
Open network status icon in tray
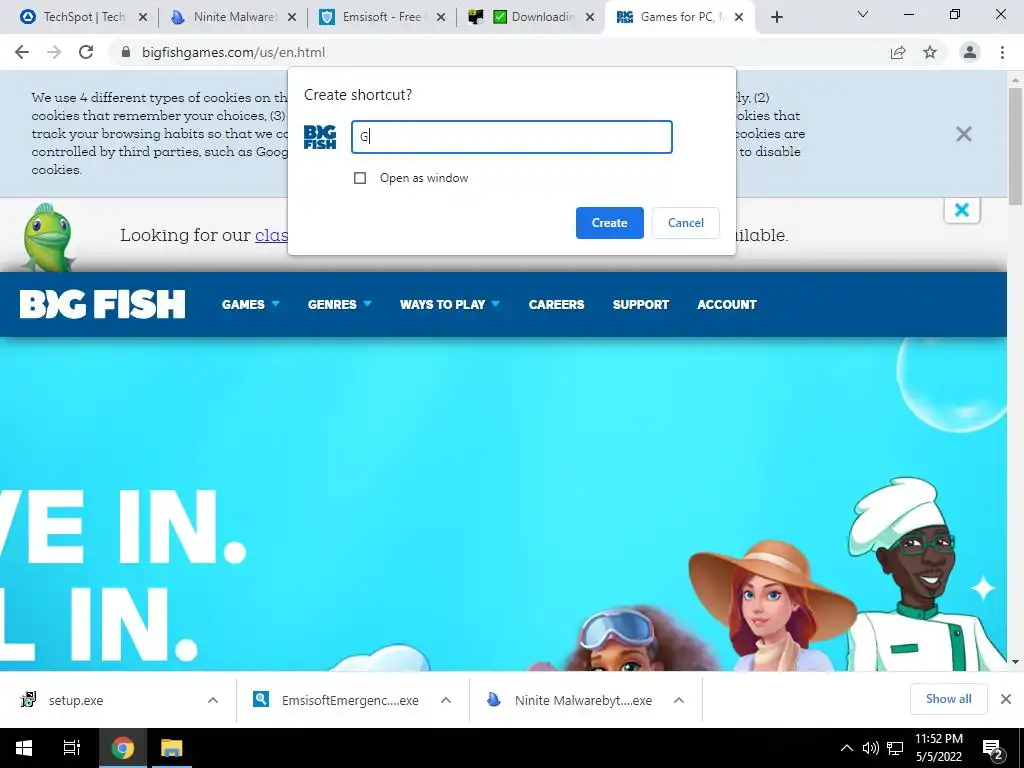(x=895, y=748)
